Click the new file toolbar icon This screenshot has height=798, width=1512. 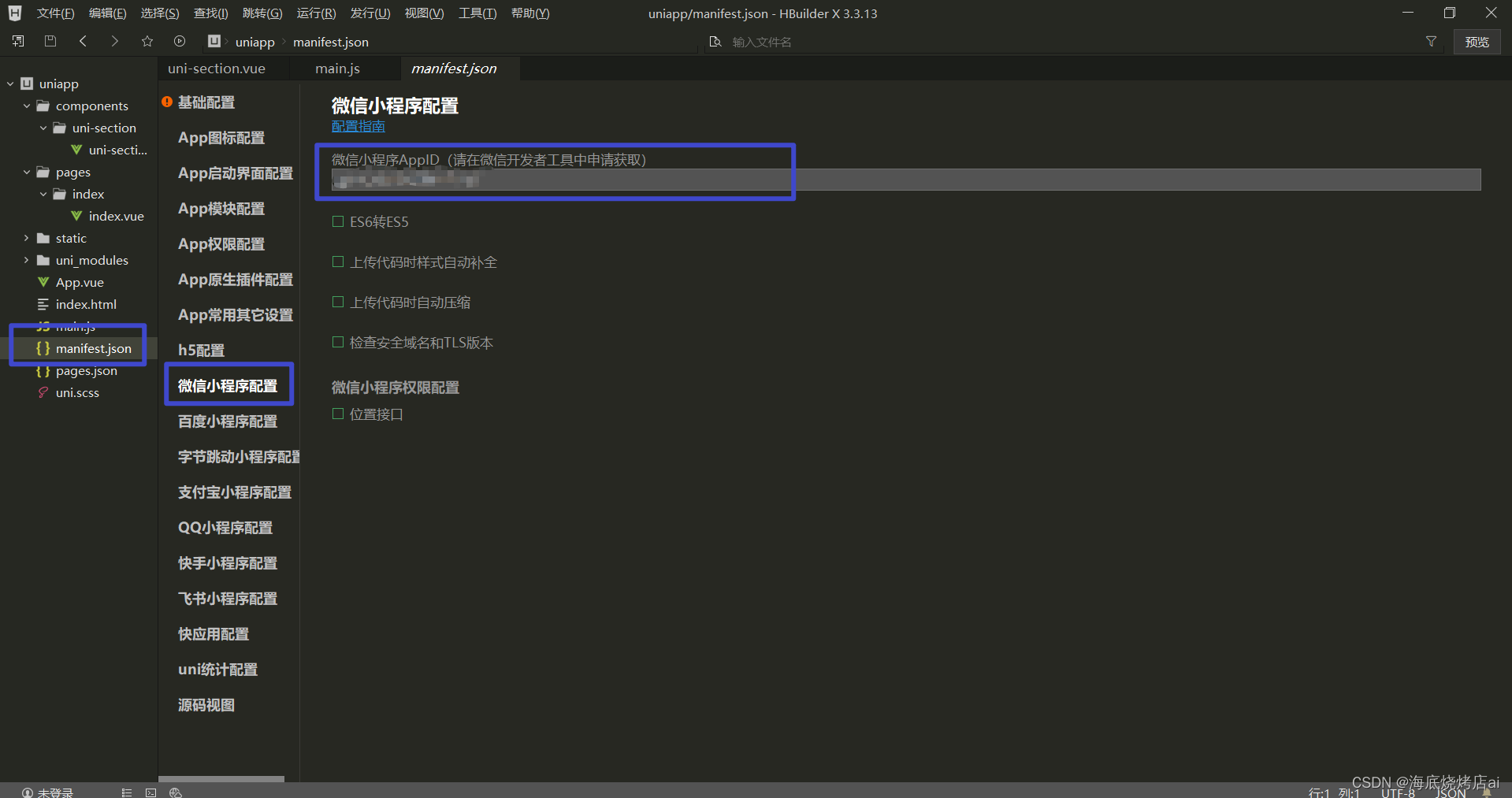(x=18, y=41)
